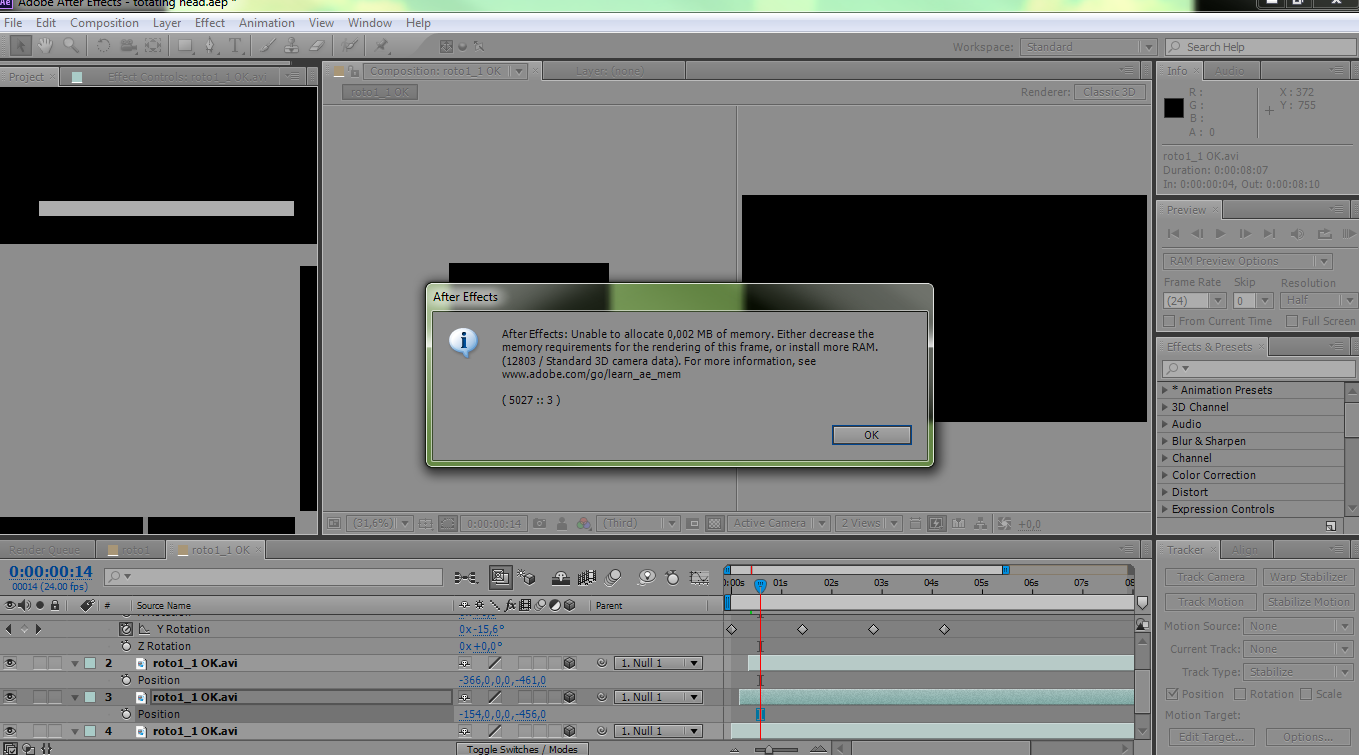Switch to the Render Queue tab
Image resolution: width=1359 pixels, height=755 pixels.
pos(47,550)
